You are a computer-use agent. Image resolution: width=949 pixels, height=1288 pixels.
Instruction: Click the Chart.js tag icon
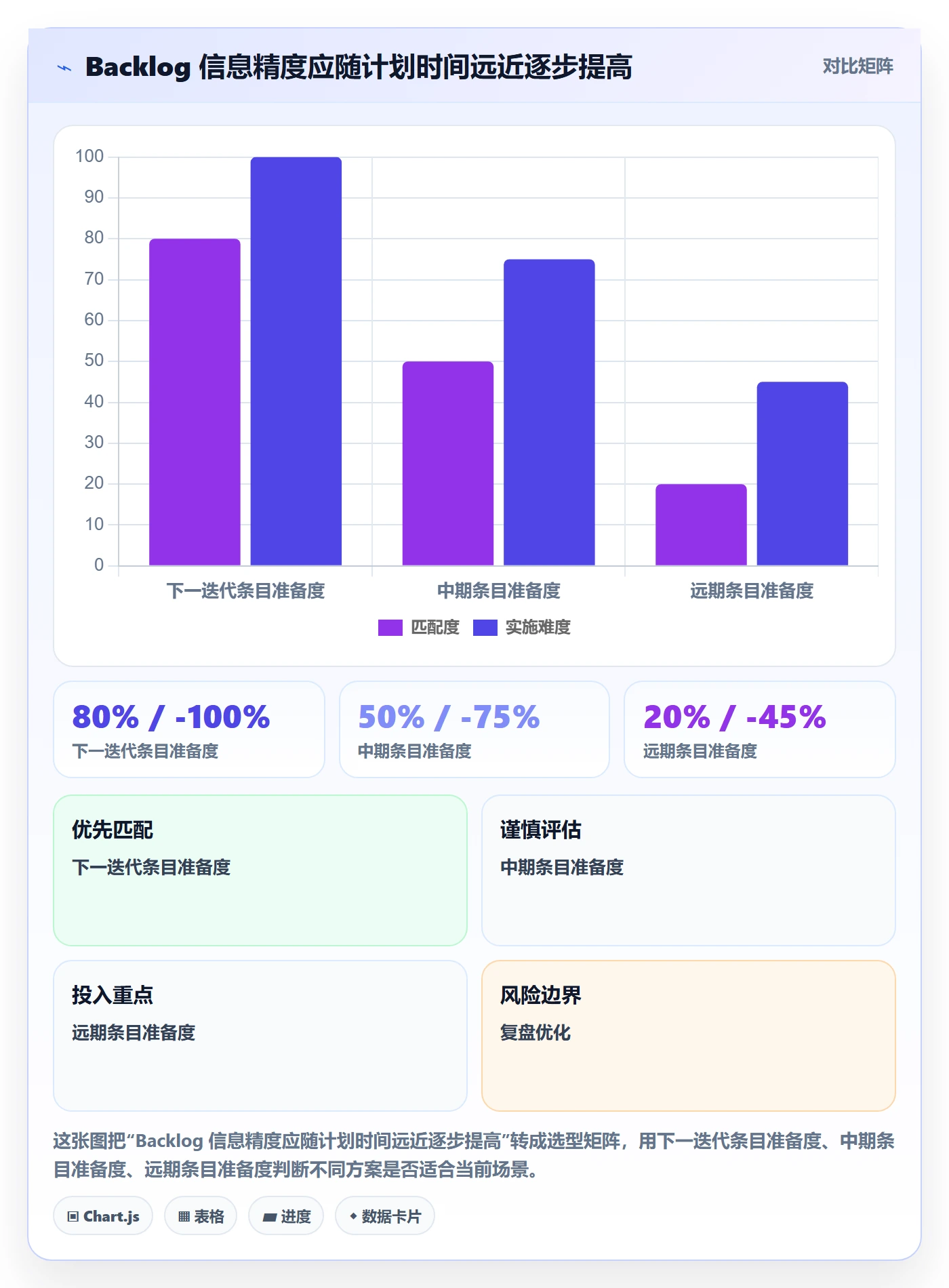[x=73, y=1216]
